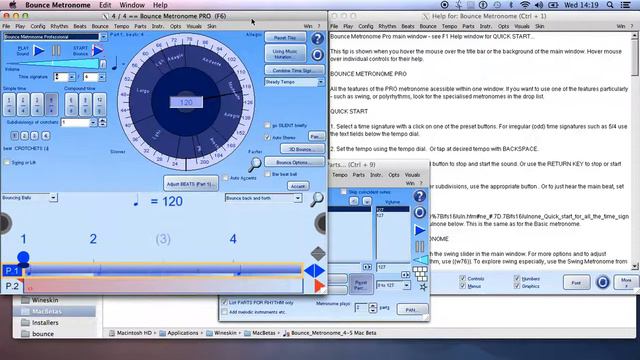Click pause bars in Parts window
The width and height of the screenshot is (640, 360).
point(420,247)
